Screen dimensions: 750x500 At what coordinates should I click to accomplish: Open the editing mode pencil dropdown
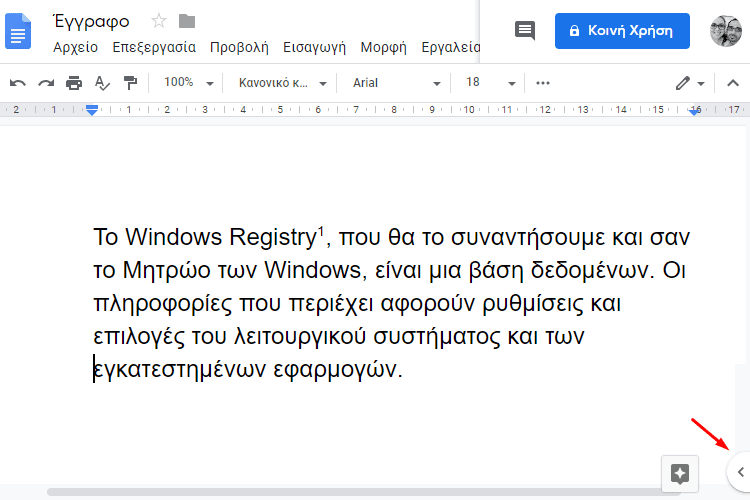point(690,83)
